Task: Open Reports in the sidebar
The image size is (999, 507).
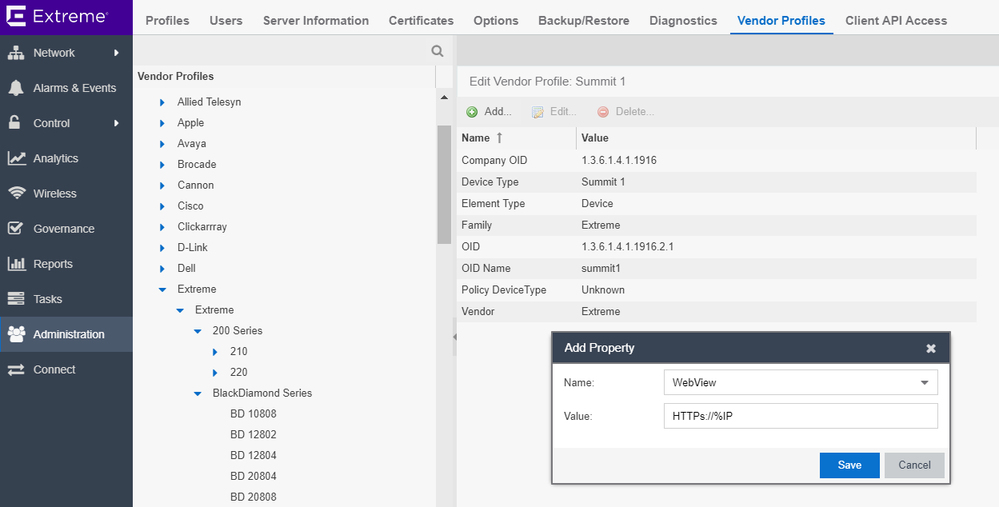Action: tap(52, 264)
